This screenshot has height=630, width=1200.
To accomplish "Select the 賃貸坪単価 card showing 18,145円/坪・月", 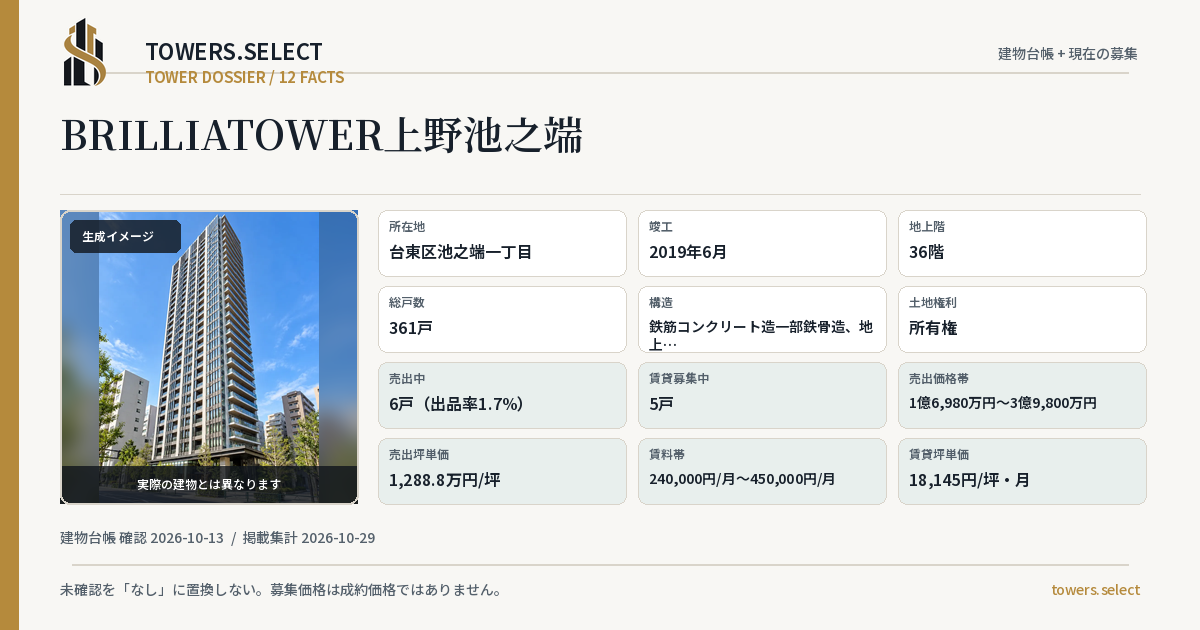I will pyautogui.click(x=1022, y=471).
